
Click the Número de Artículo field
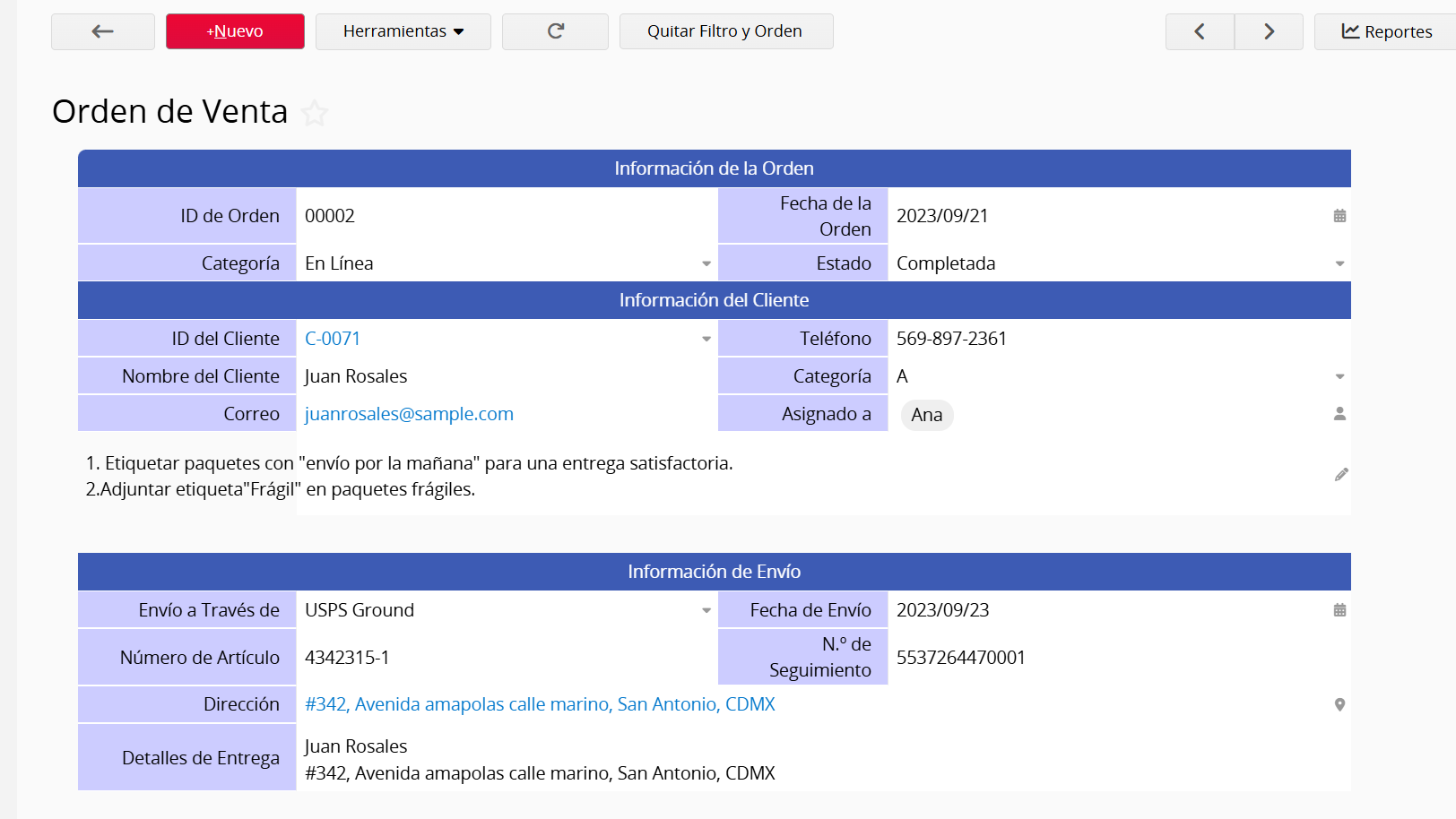502,658
